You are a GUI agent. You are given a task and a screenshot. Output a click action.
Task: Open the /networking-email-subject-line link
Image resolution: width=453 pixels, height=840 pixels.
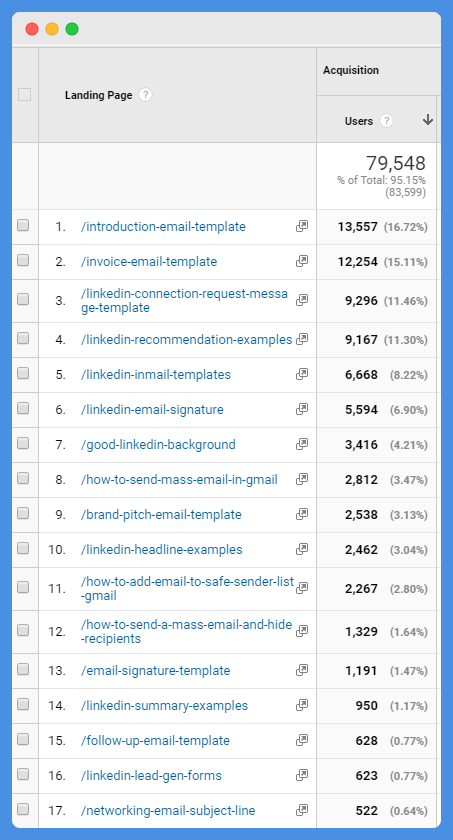point(168,811)
